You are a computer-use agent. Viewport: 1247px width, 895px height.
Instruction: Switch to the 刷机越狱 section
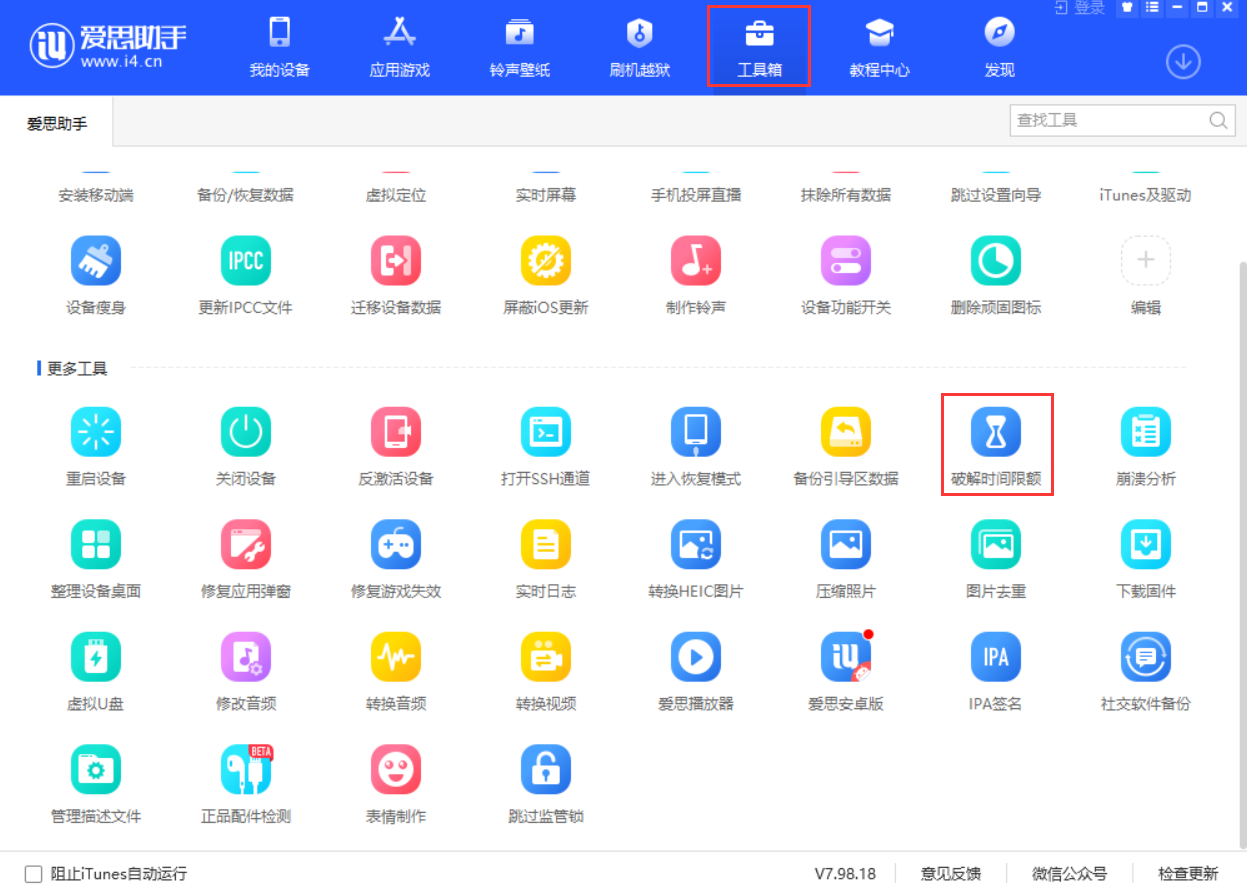pos(638,45)
